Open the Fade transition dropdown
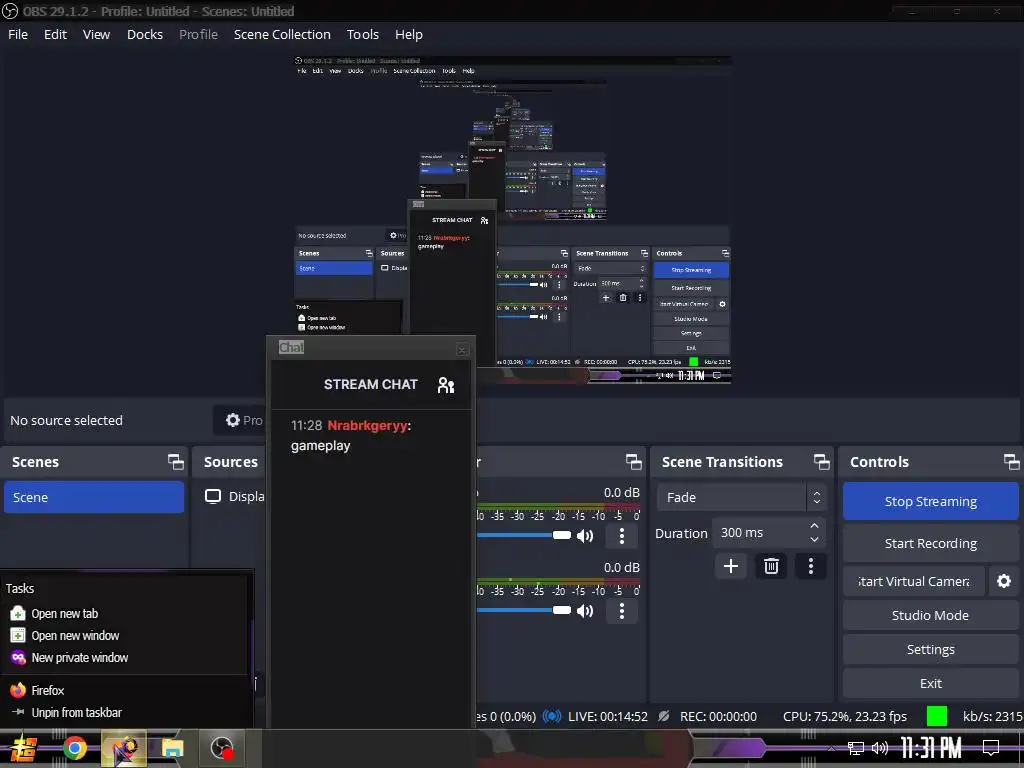 coord(741,498)
